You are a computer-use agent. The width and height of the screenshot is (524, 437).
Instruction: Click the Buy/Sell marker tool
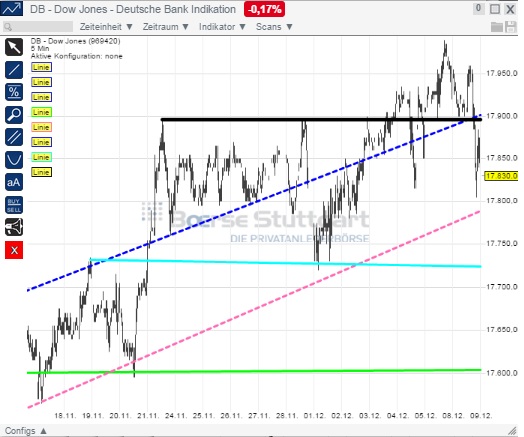tap(14, 205)
